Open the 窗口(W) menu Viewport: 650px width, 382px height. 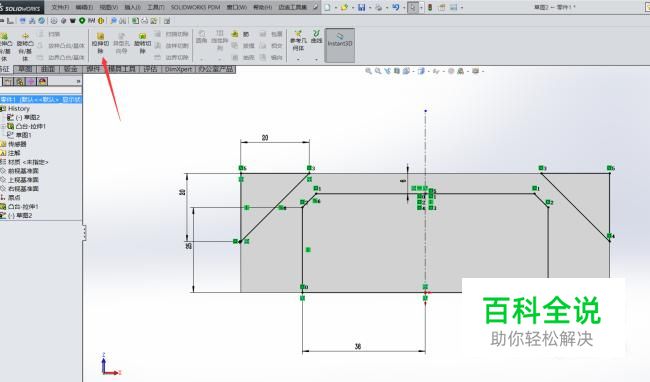237,7
